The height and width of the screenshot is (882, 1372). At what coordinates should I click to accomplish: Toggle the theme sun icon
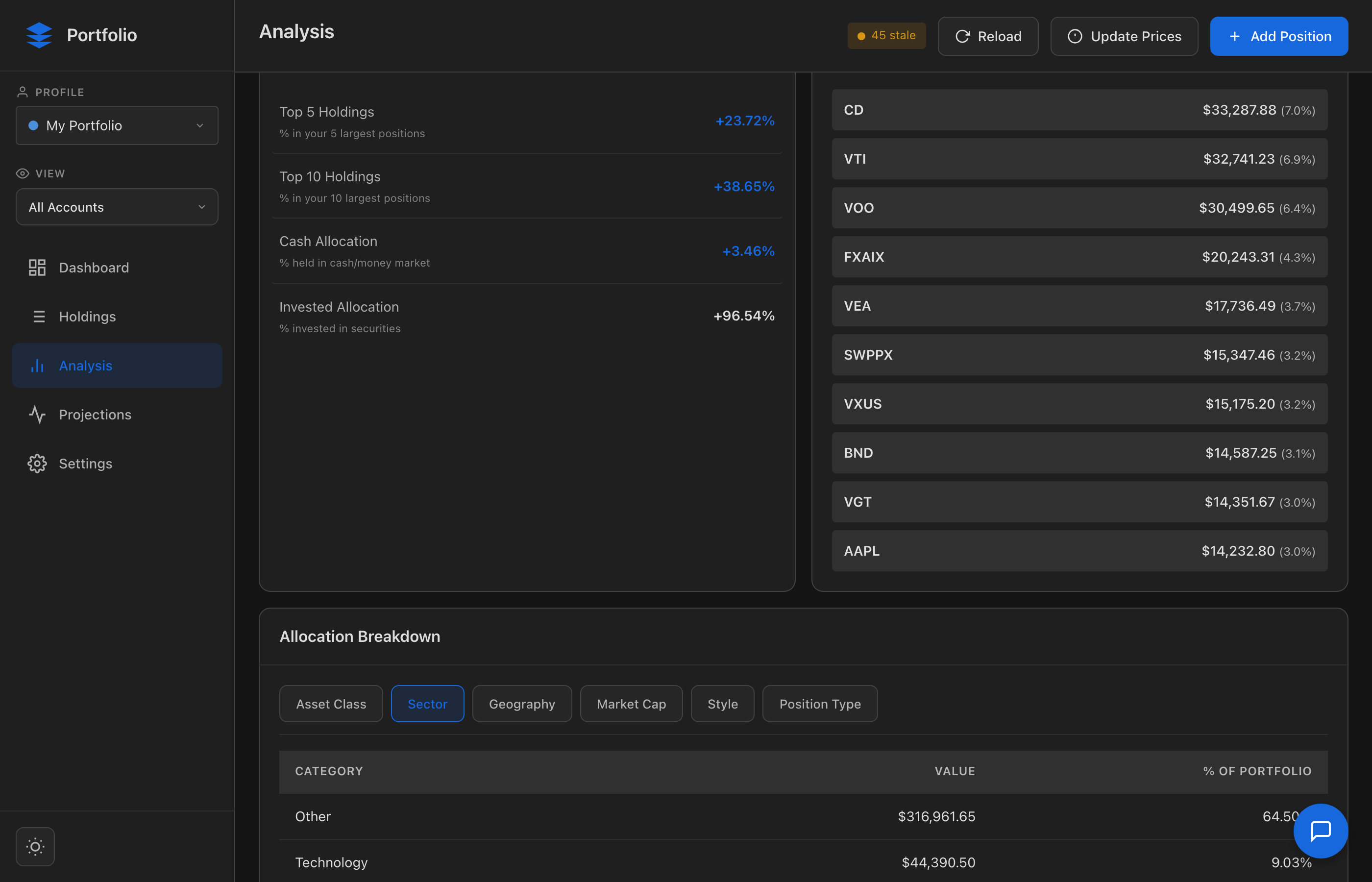coord(35,846)
